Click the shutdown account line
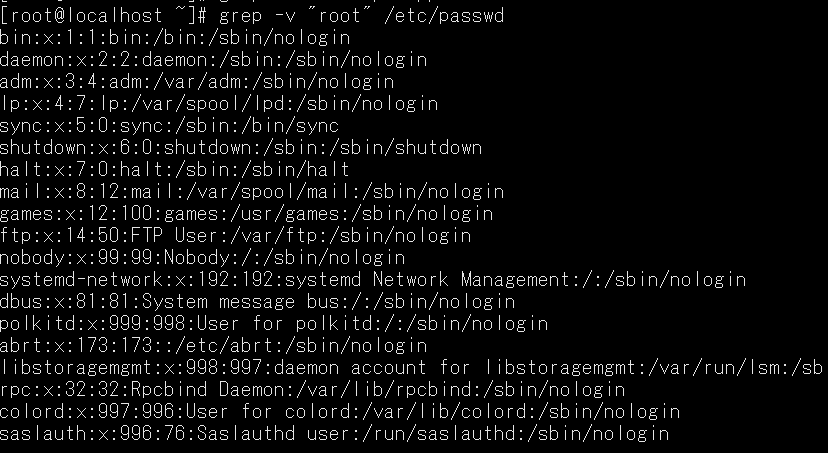 pos(241,148)
